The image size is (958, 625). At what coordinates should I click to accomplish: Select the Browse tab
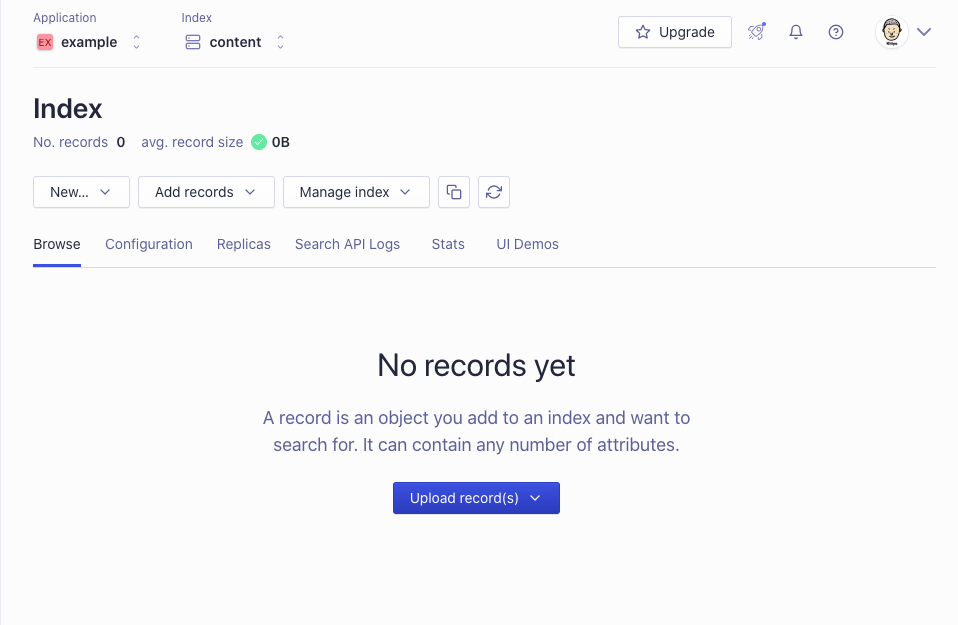57,244
